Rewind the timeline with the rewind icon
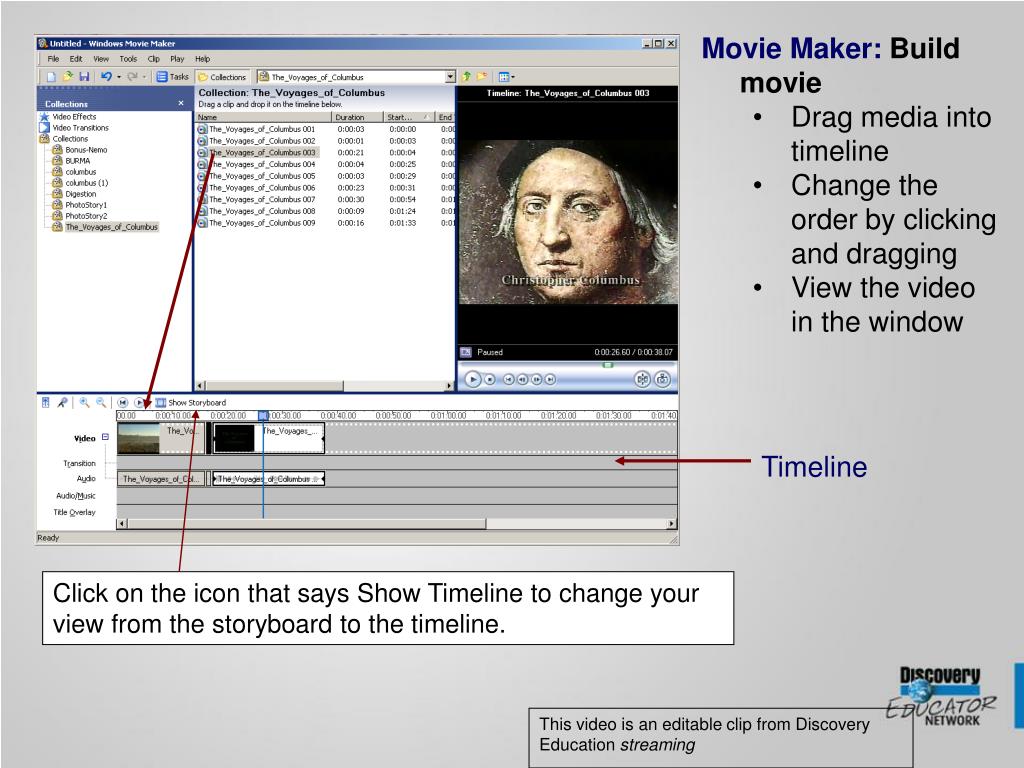The image size is (1024, 768). click(122, 403)
